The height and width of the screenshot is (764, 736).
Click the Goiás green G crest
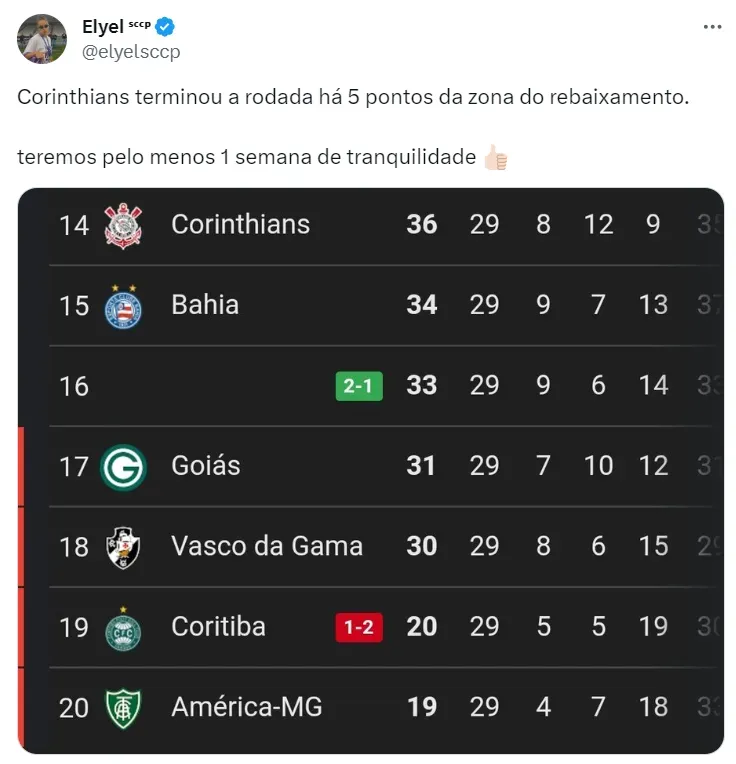point(123,467)
